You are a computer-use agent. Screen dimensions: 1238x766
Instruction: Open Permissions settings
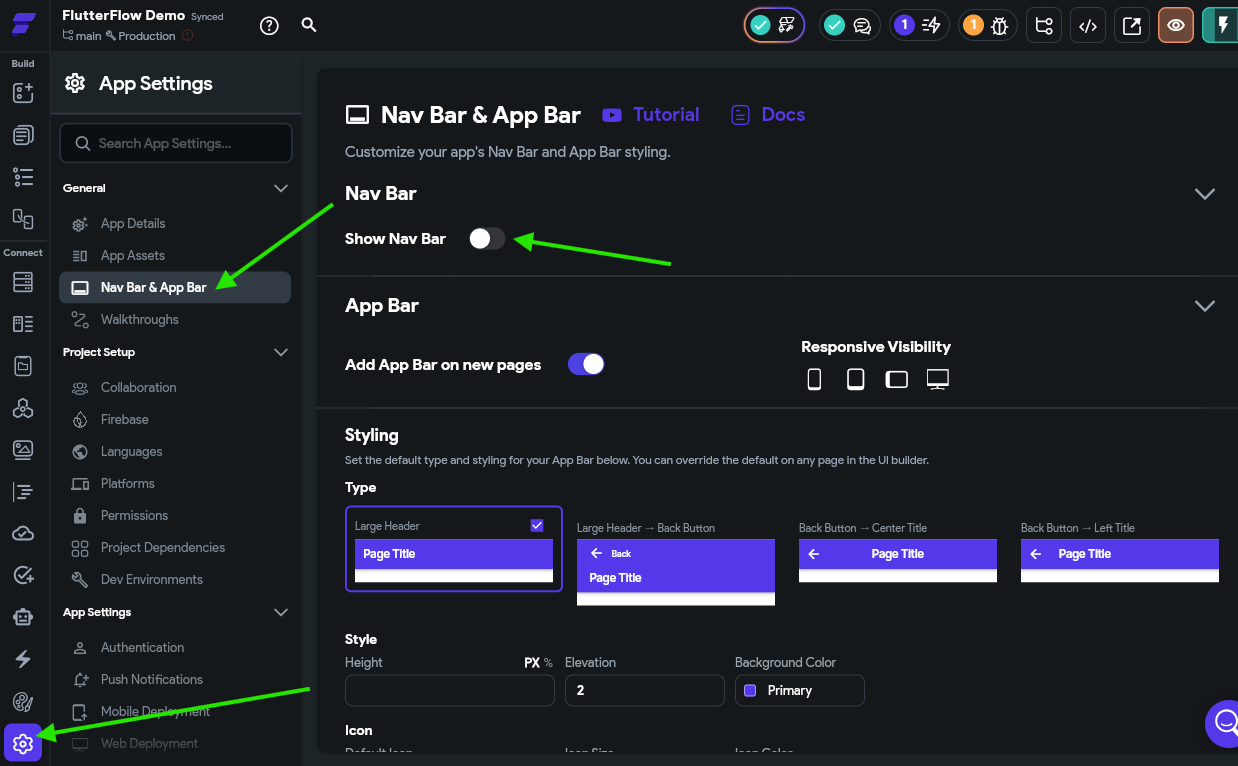point(175,515)
